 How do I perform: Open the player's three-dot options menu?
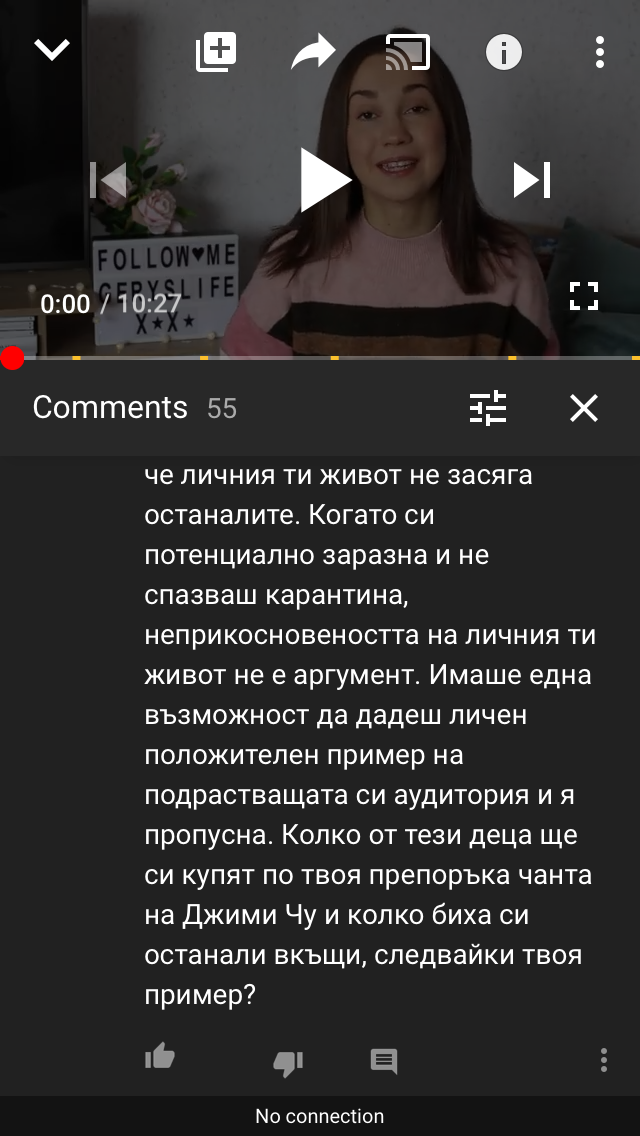pyautogui.click(x=599, y=52)
